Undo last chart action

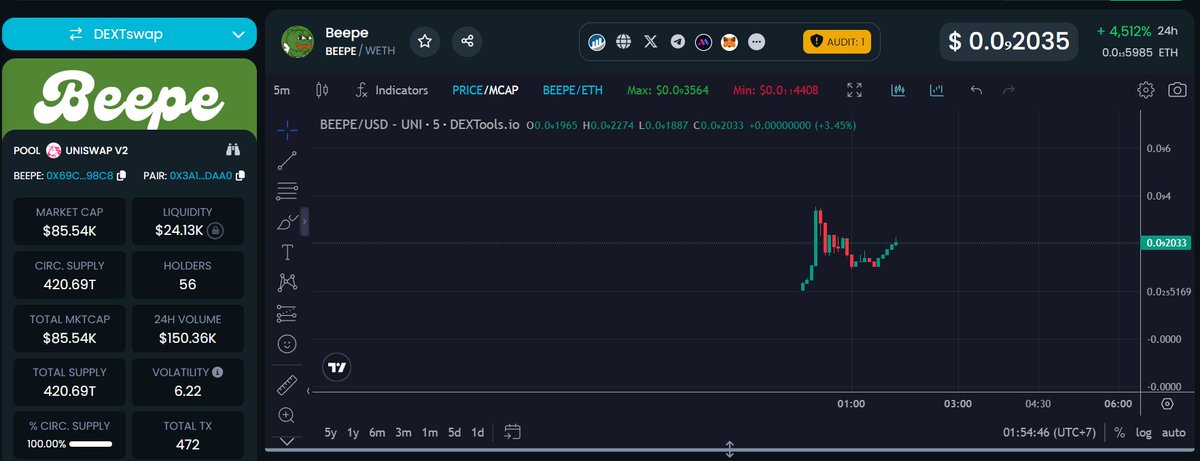976,90
